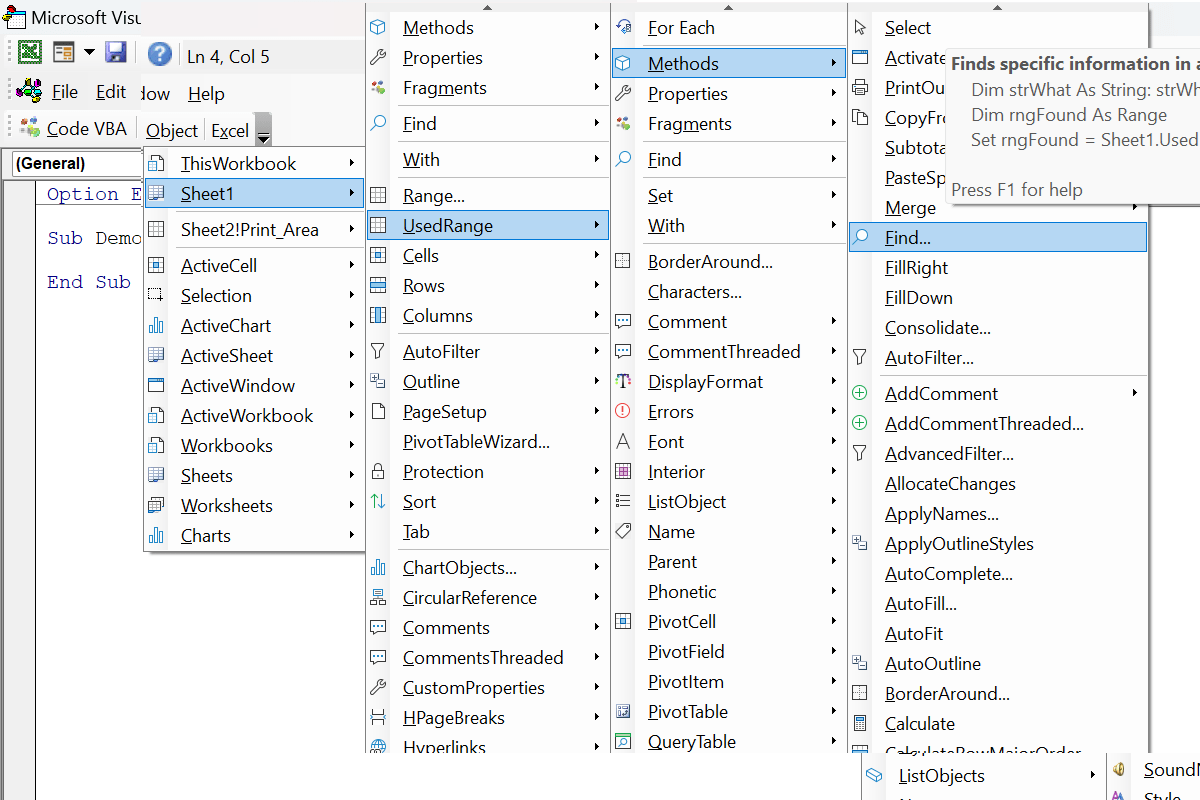The height and width of the screenshot is (800, 1200).
Task: Open the Object toolbar menu
Action: pyautogui.click(x=172, y=130)
